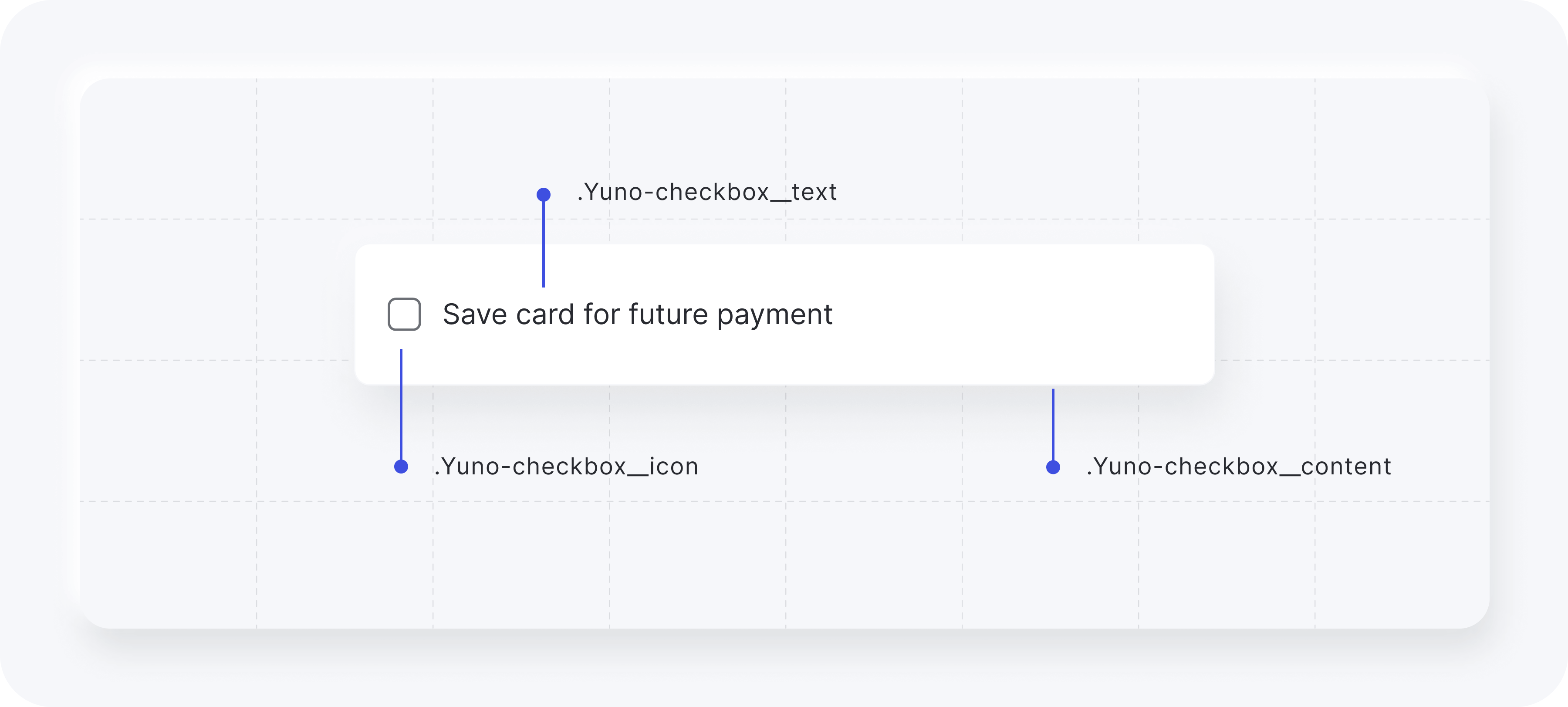Click empty area of the white checkbox card

pyautogui.click(x=1023, y=314)
